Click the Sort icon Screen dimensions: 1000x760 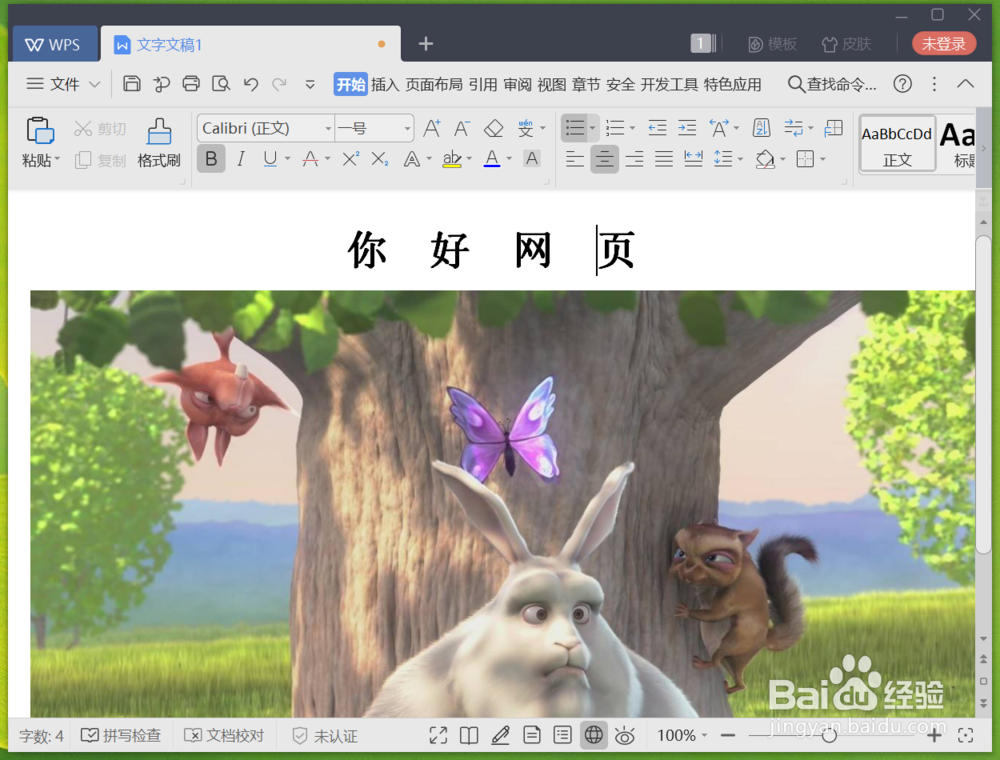pyautogui.click(x=761, y=128)
